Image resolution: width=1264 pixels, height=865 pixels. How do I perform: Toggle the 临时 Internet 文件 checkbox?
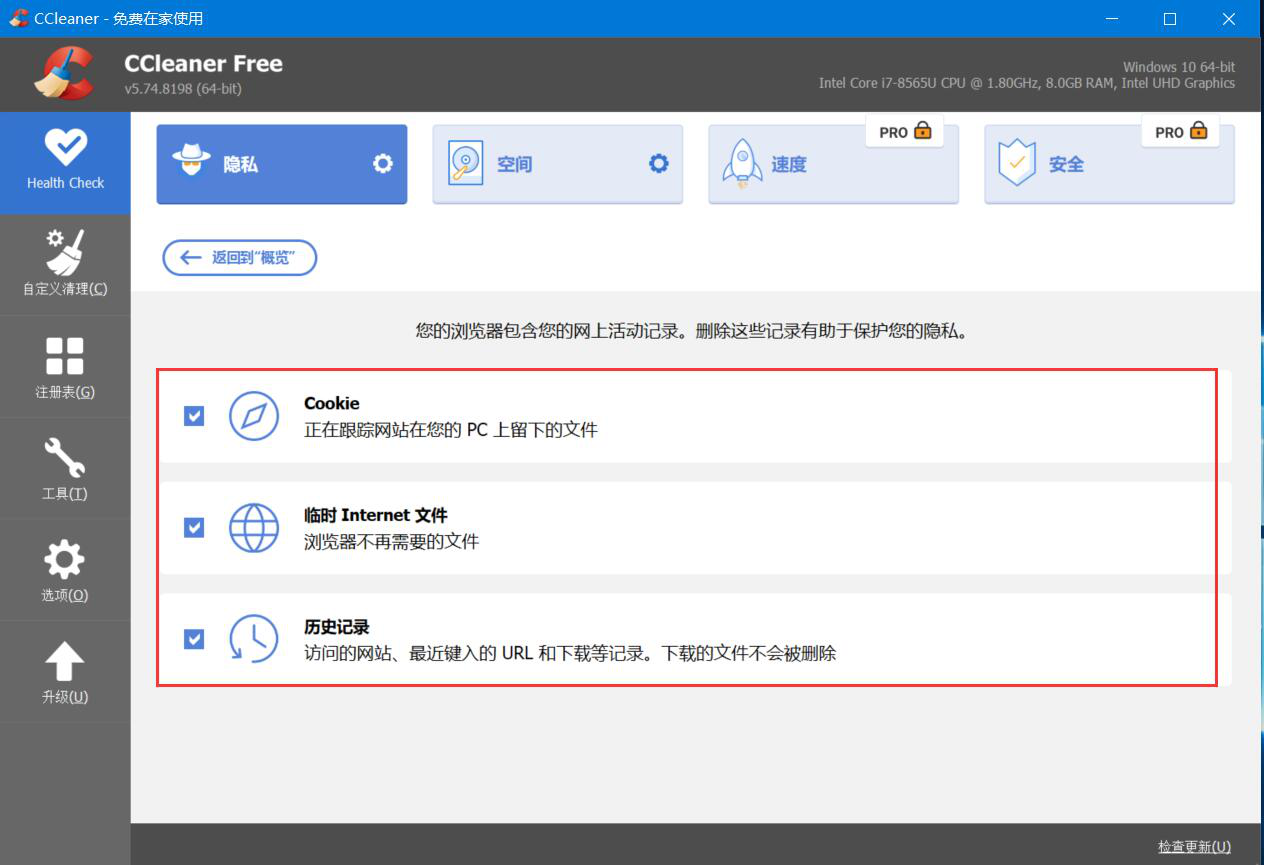point(194,528)
